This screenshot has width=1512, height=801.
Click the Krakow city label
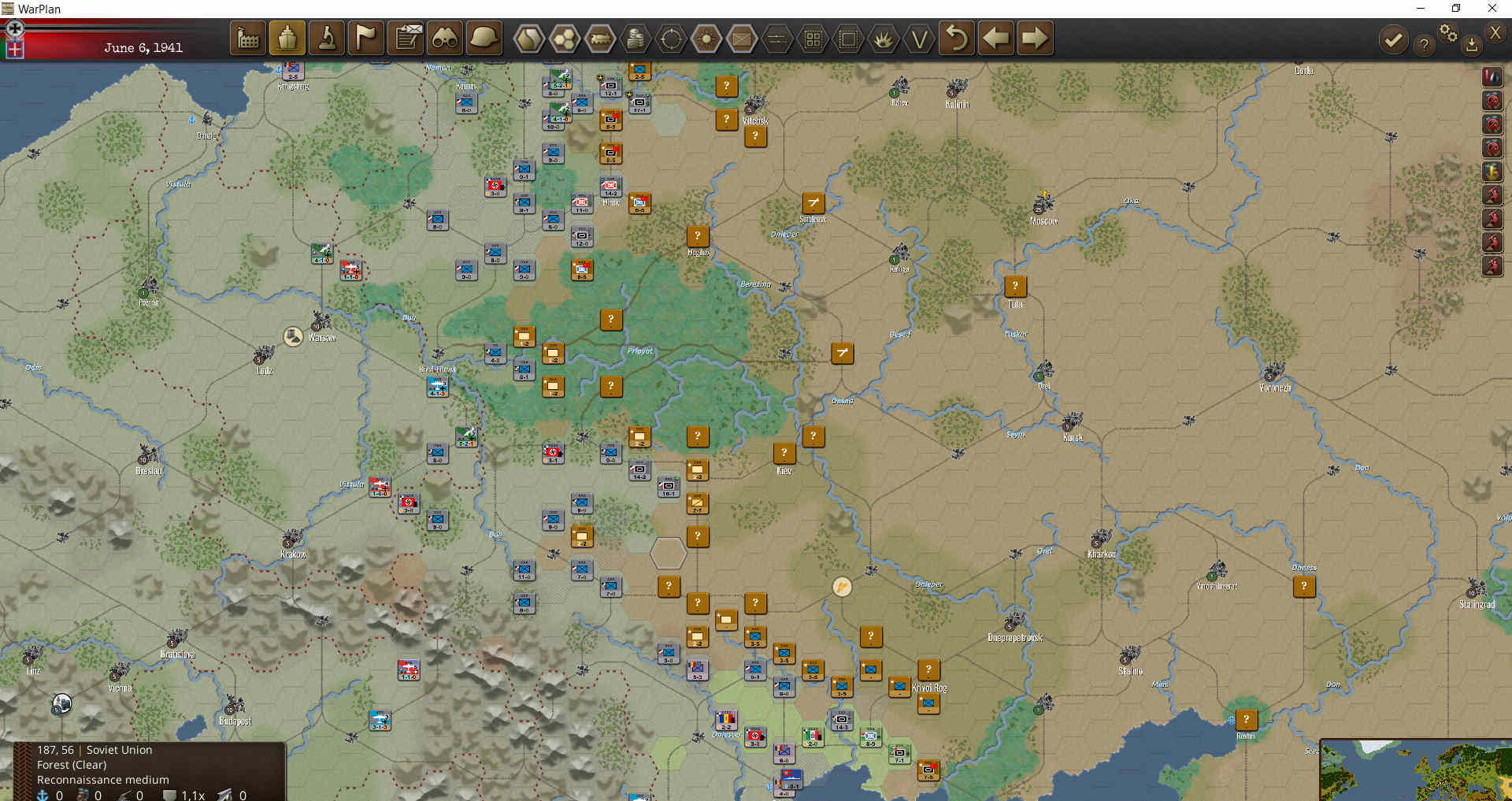click(x=294, y=554)
